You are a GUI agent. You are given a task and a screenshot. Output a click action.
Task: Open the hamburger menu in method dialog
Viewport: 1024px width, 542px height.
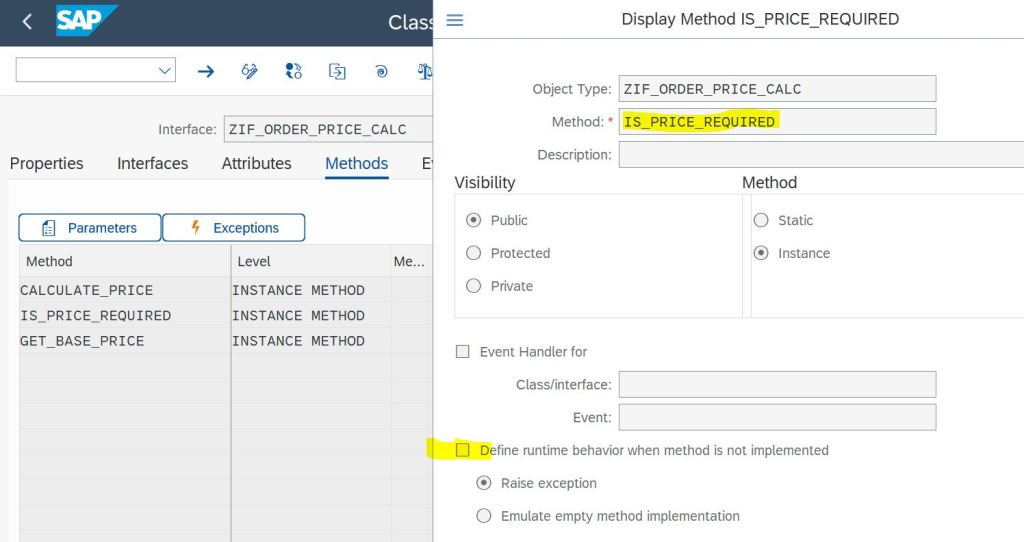pyautogui.click(x=455, y=20)
